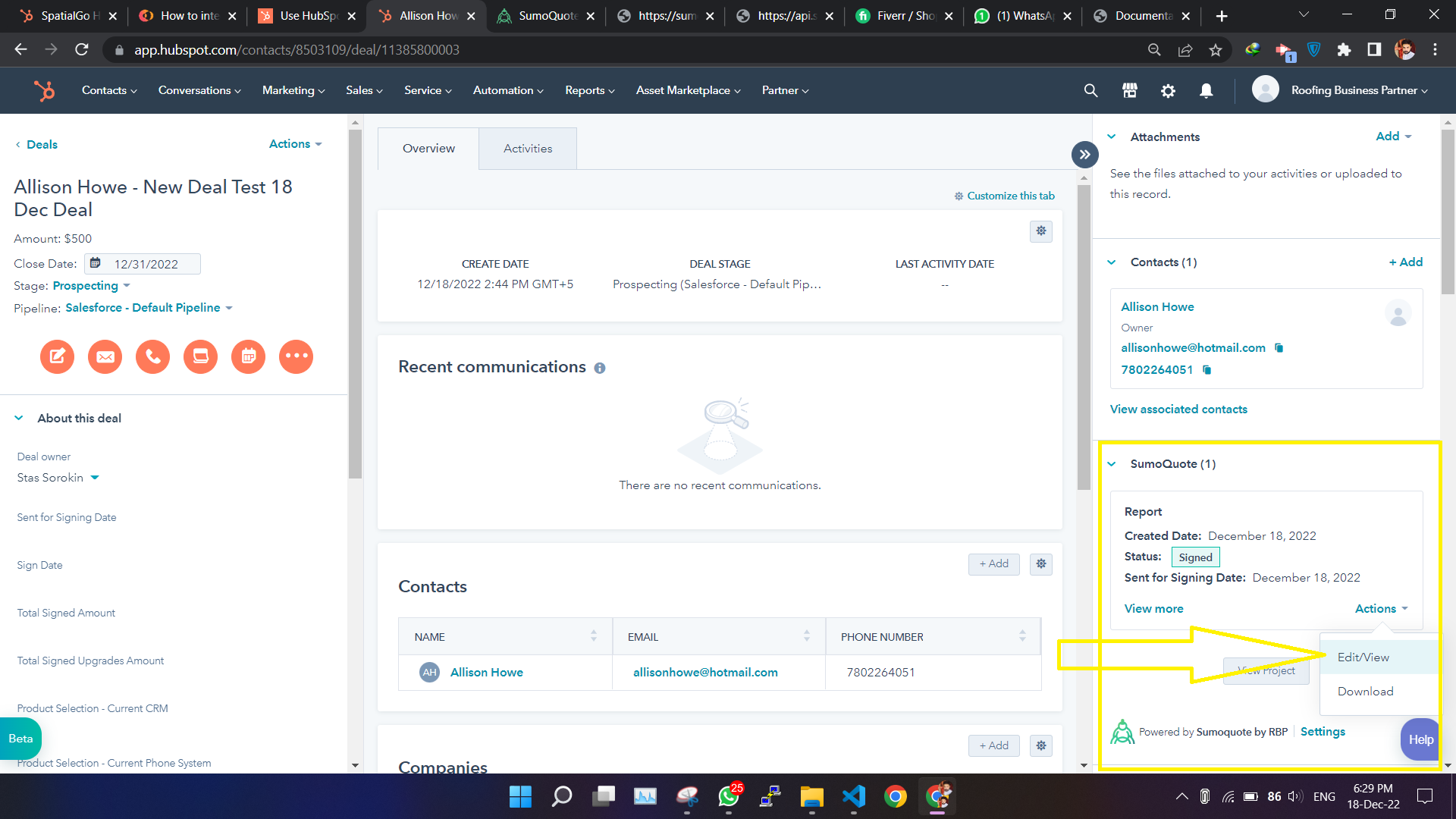Open the Marketing navigation menu
The height and width of the screenshot is (819, 1456).
pos(293,90)
